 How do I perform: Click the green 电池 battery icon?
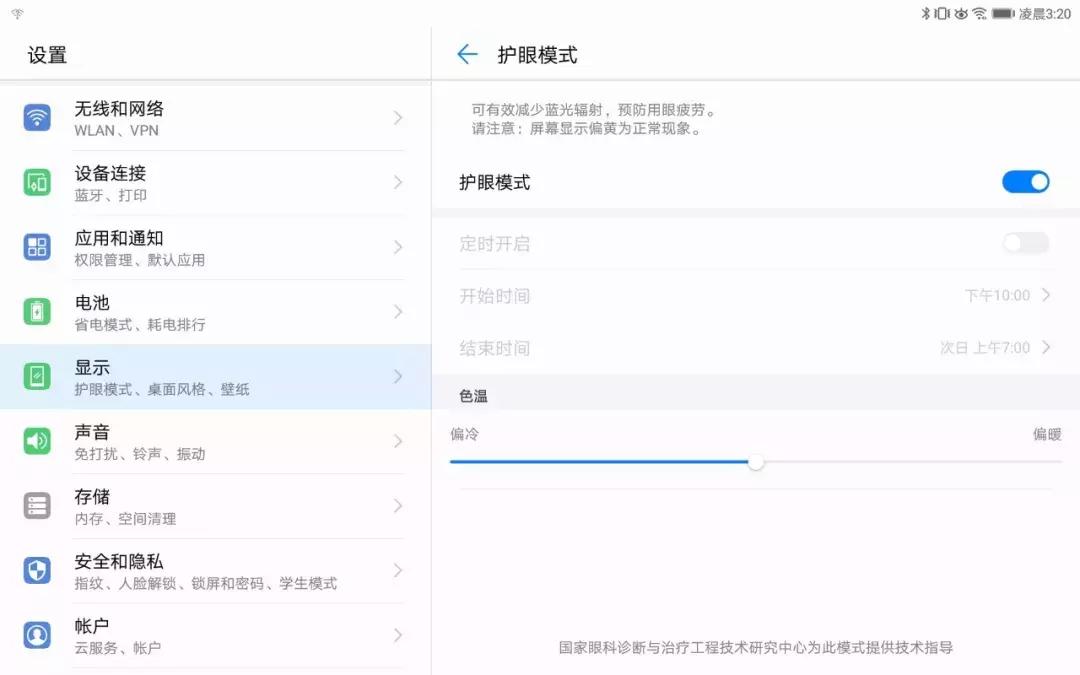pyautogui.click(x=37, y=311)
